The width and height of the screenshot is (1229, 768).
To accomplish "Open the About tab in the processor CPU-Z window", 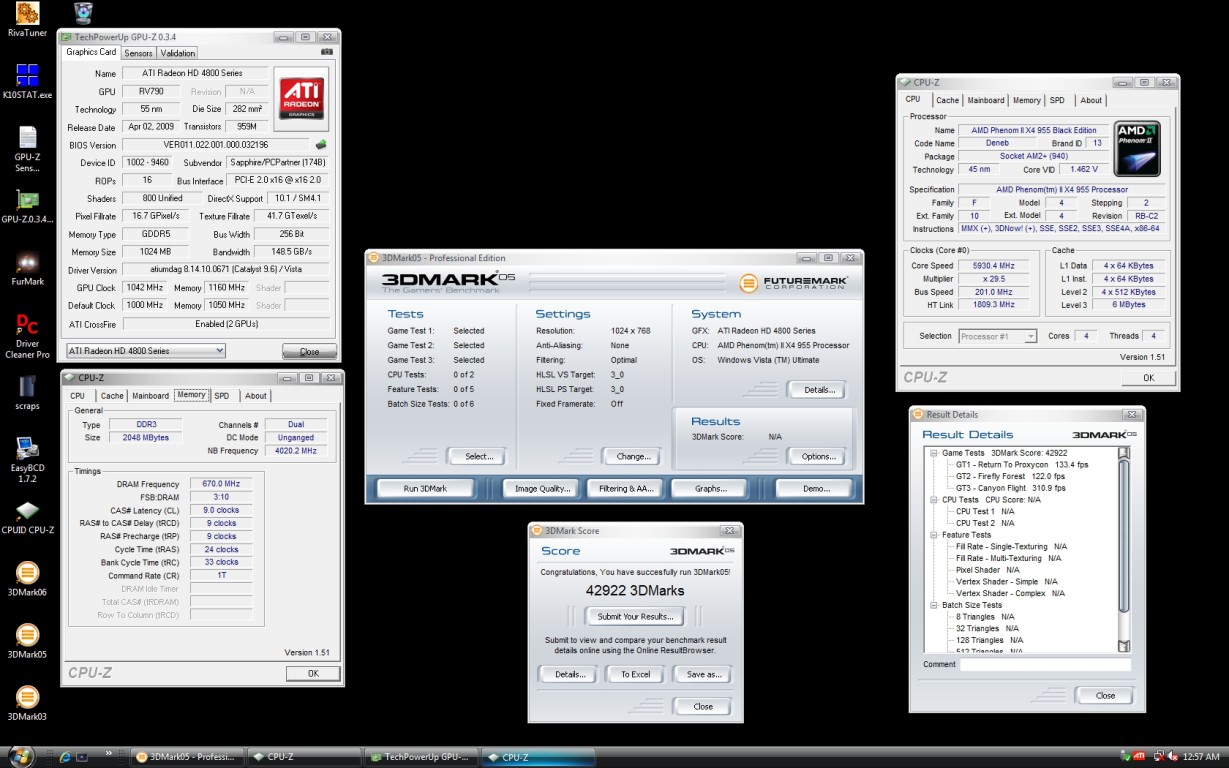I will pyautogui.click(x=1091, y=100).
